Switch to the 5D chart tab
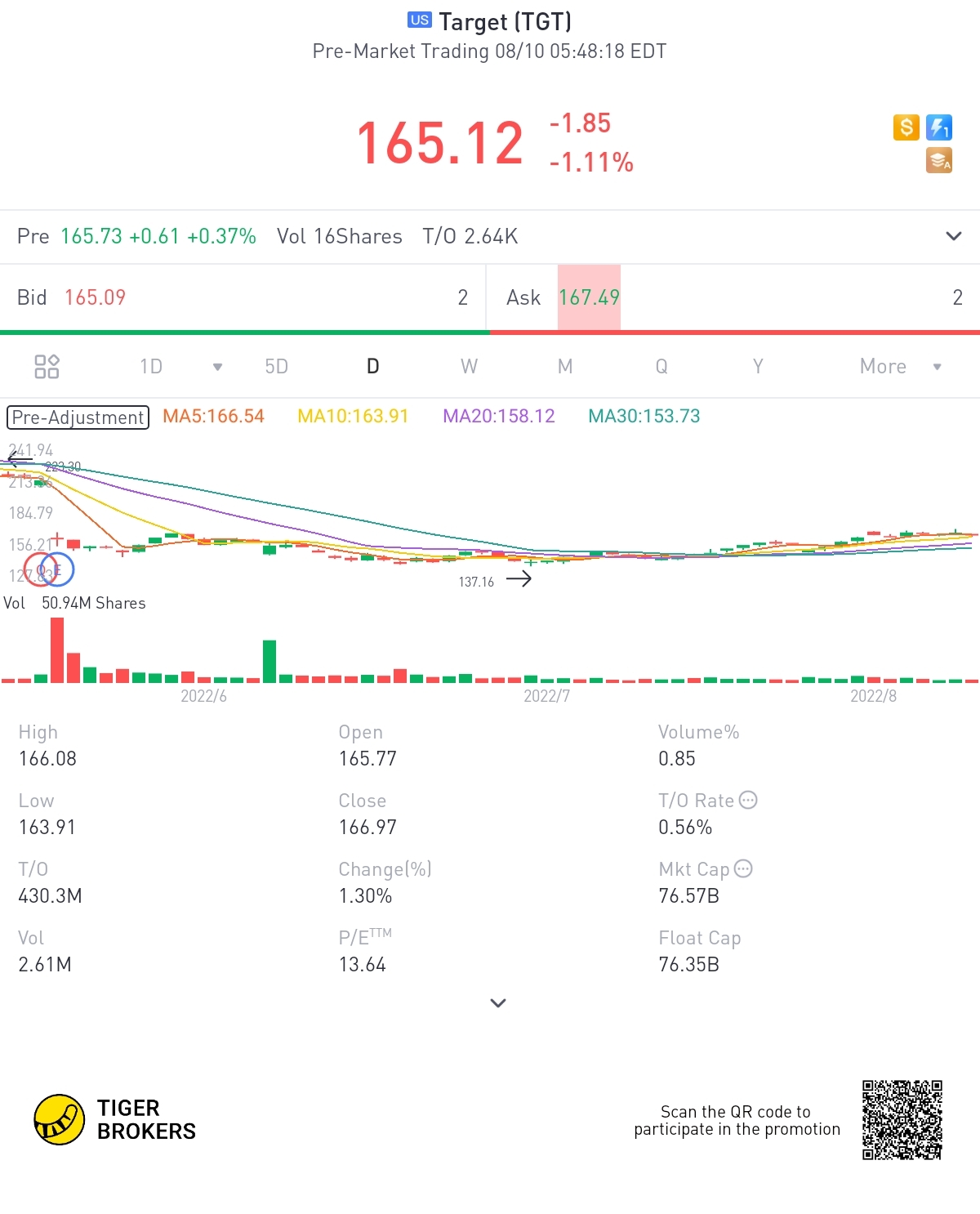Viewport: 980px width, 1214px height. pos(277,367)
